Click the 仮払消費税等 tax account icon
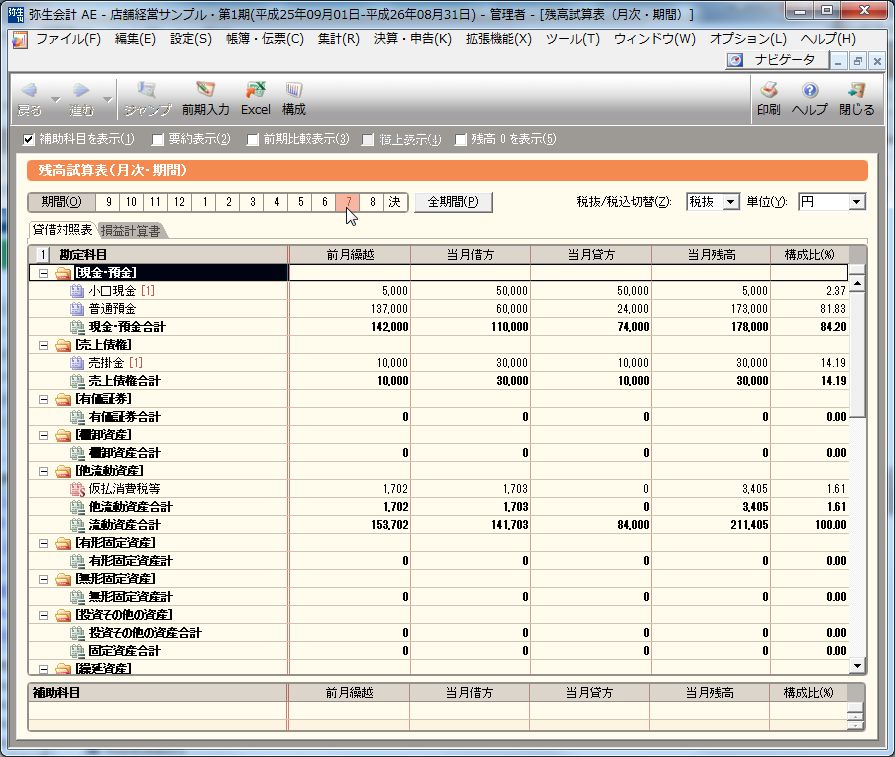This screenshot has width=895, height=757. pyautogui.click(x=76, y=489)
